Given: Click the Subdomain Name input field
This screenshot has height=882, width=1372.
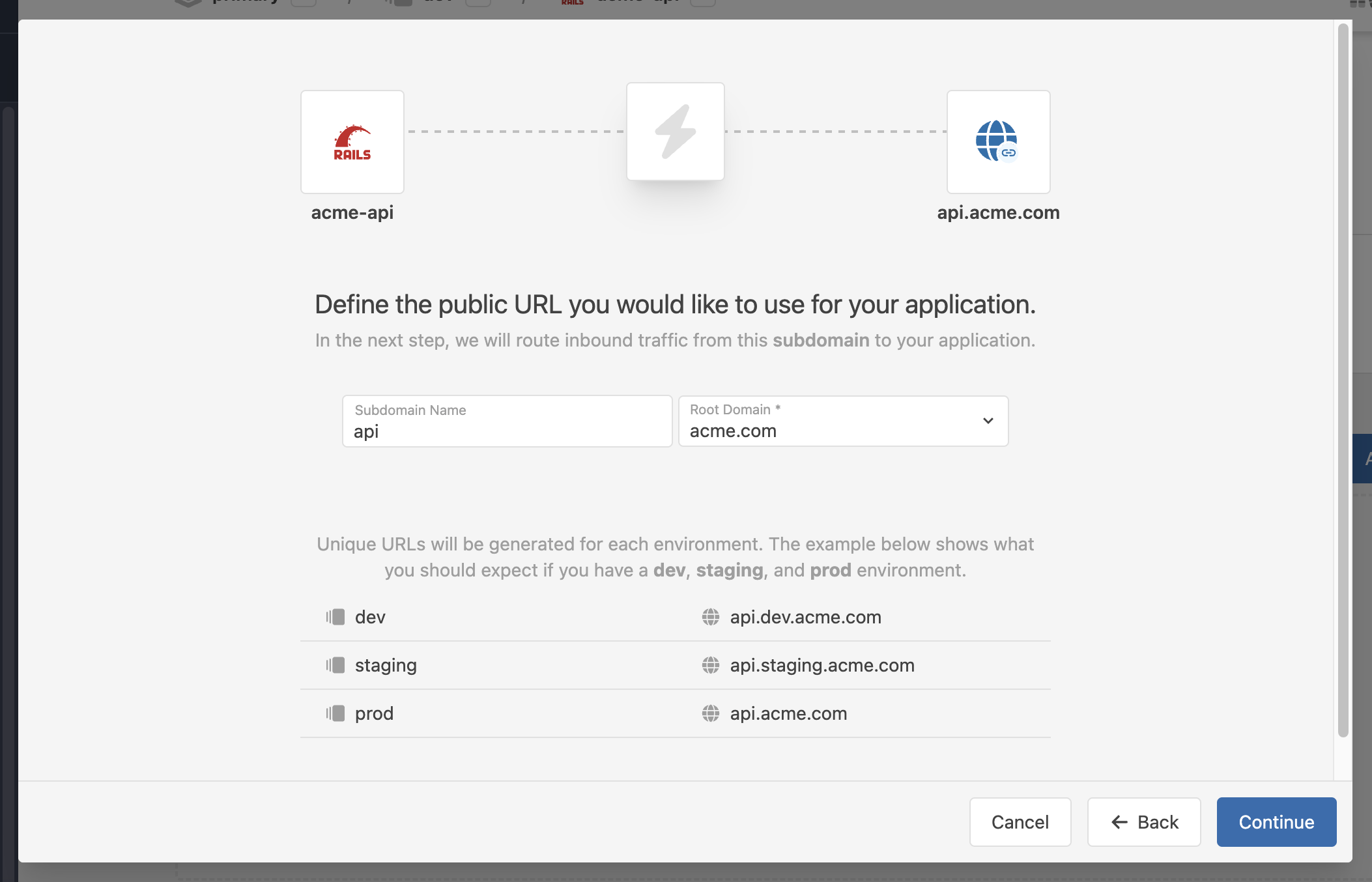Looking at the screenshot, I should pos(507,430).
